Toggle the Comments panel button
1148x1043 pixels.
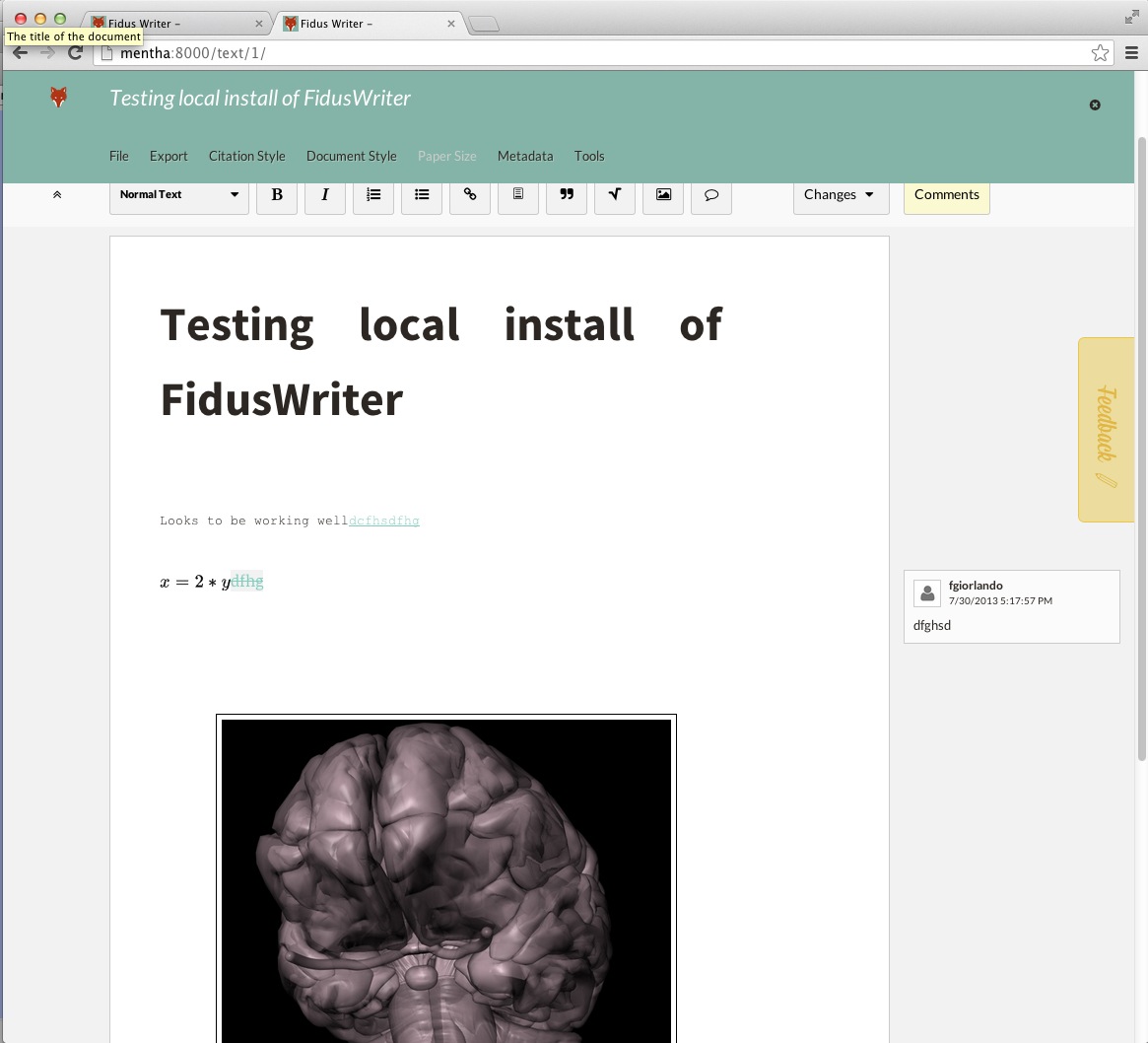coord(946,195)
